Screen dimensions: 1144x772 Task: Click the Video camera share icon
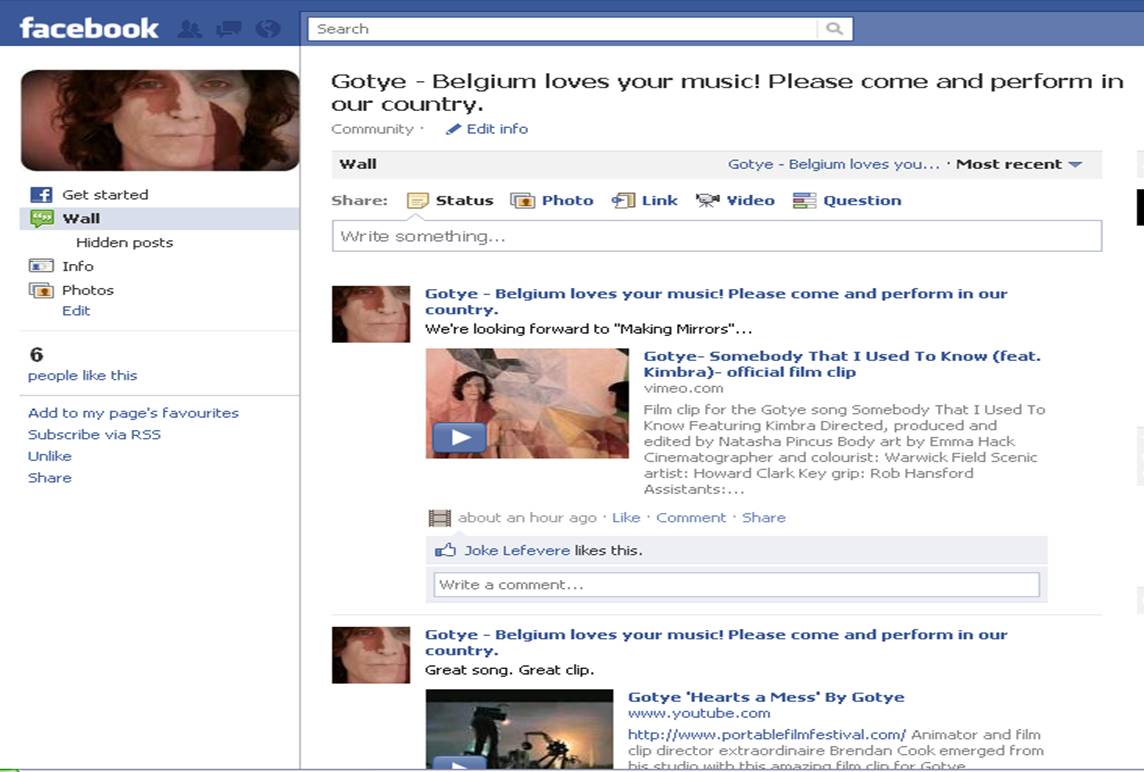pos(707,201)
